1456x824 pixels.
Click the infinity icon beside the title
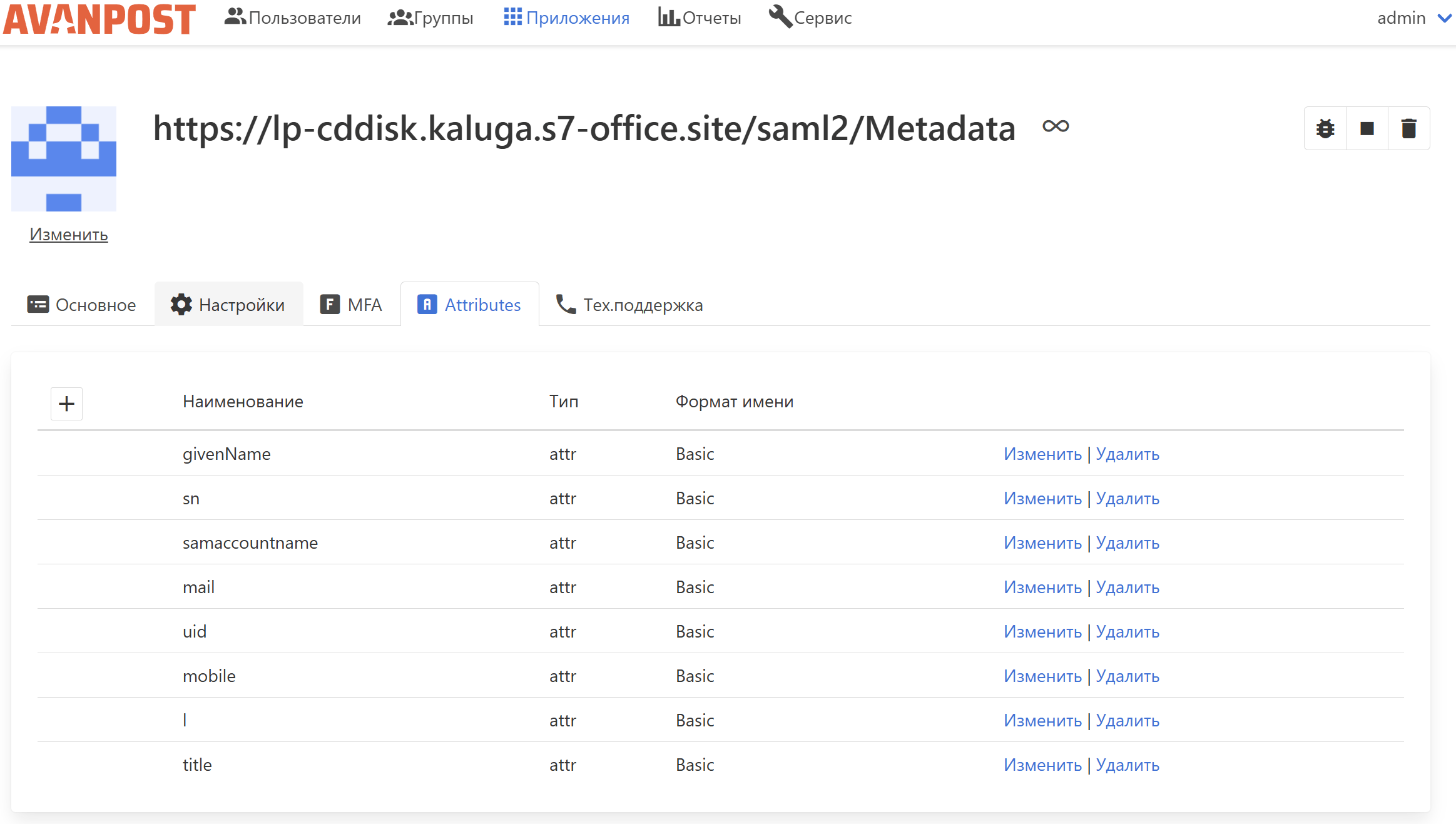pyautogui.click(x=1056, y=126)
